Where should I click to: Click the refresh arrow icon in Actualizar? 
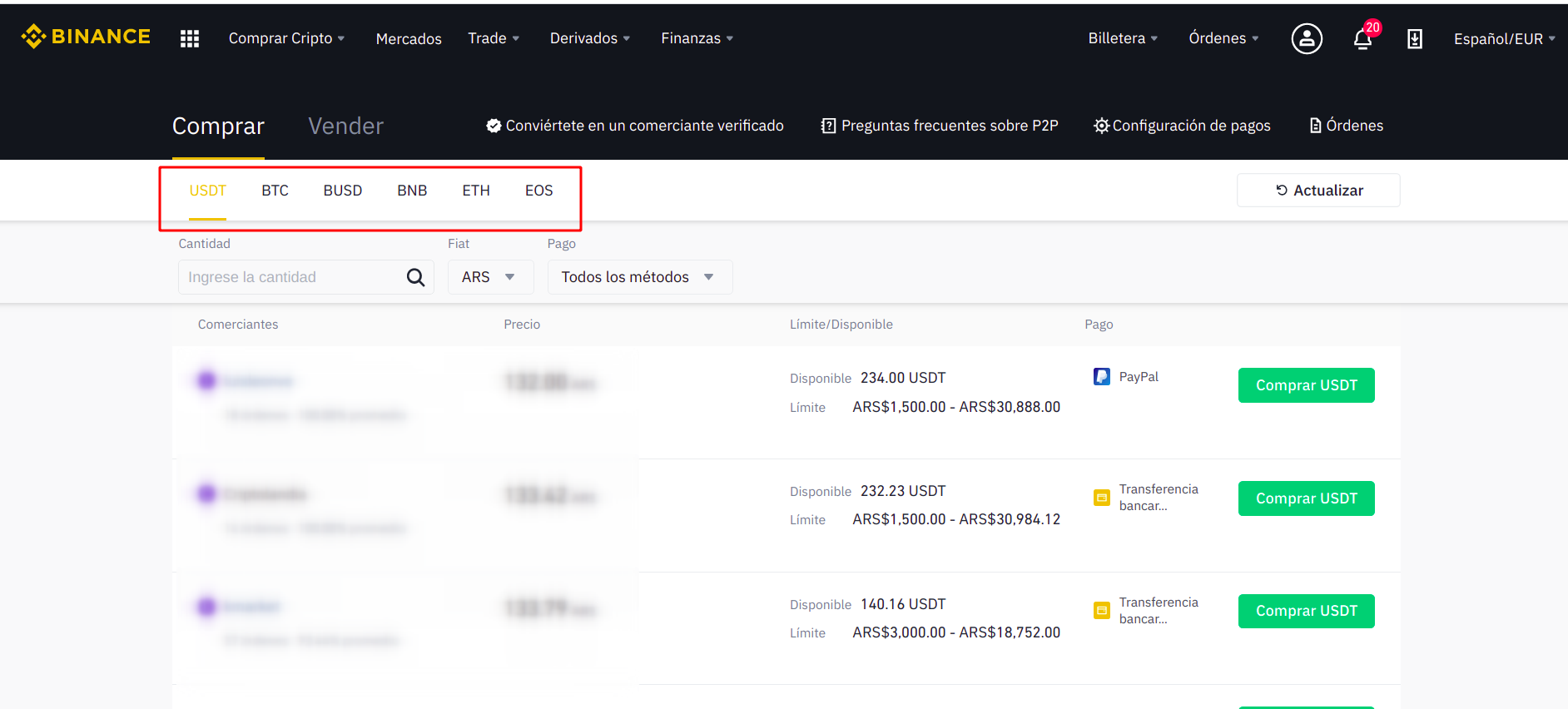click(x=1282, y=191)
